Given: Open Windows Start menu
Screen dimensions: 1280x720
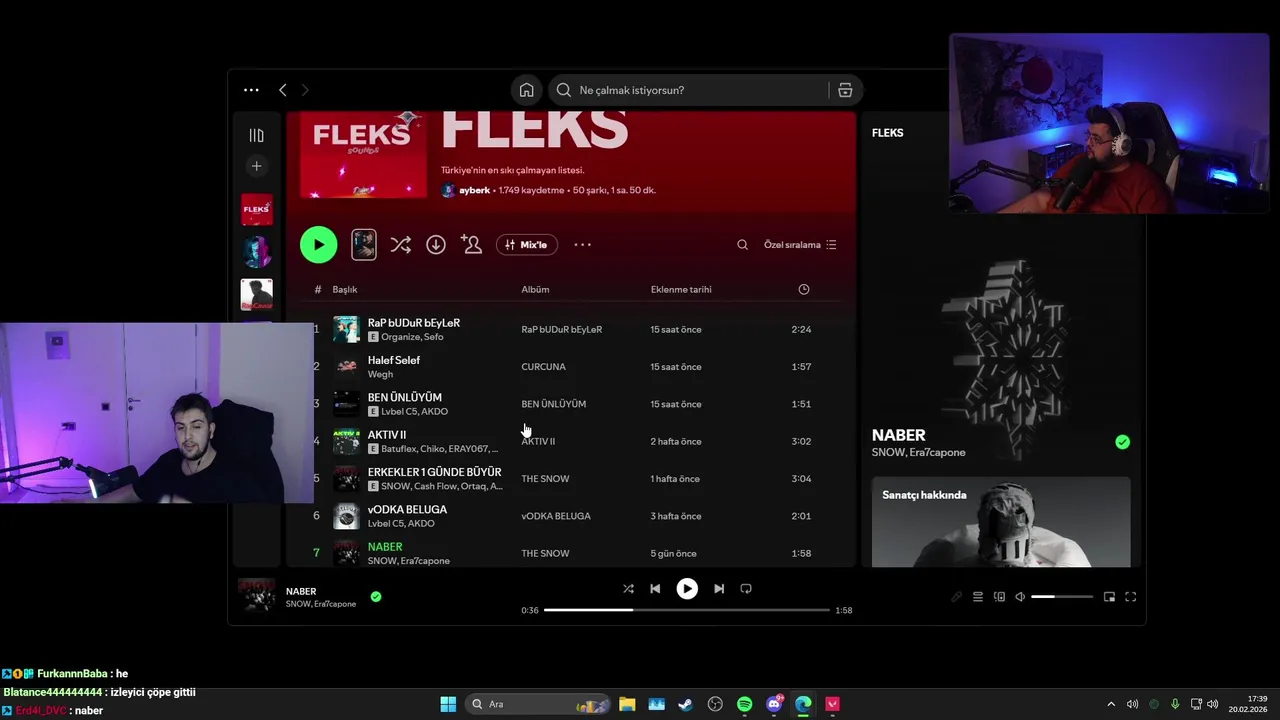Looking at the screenshot, I should pos(448,704).
